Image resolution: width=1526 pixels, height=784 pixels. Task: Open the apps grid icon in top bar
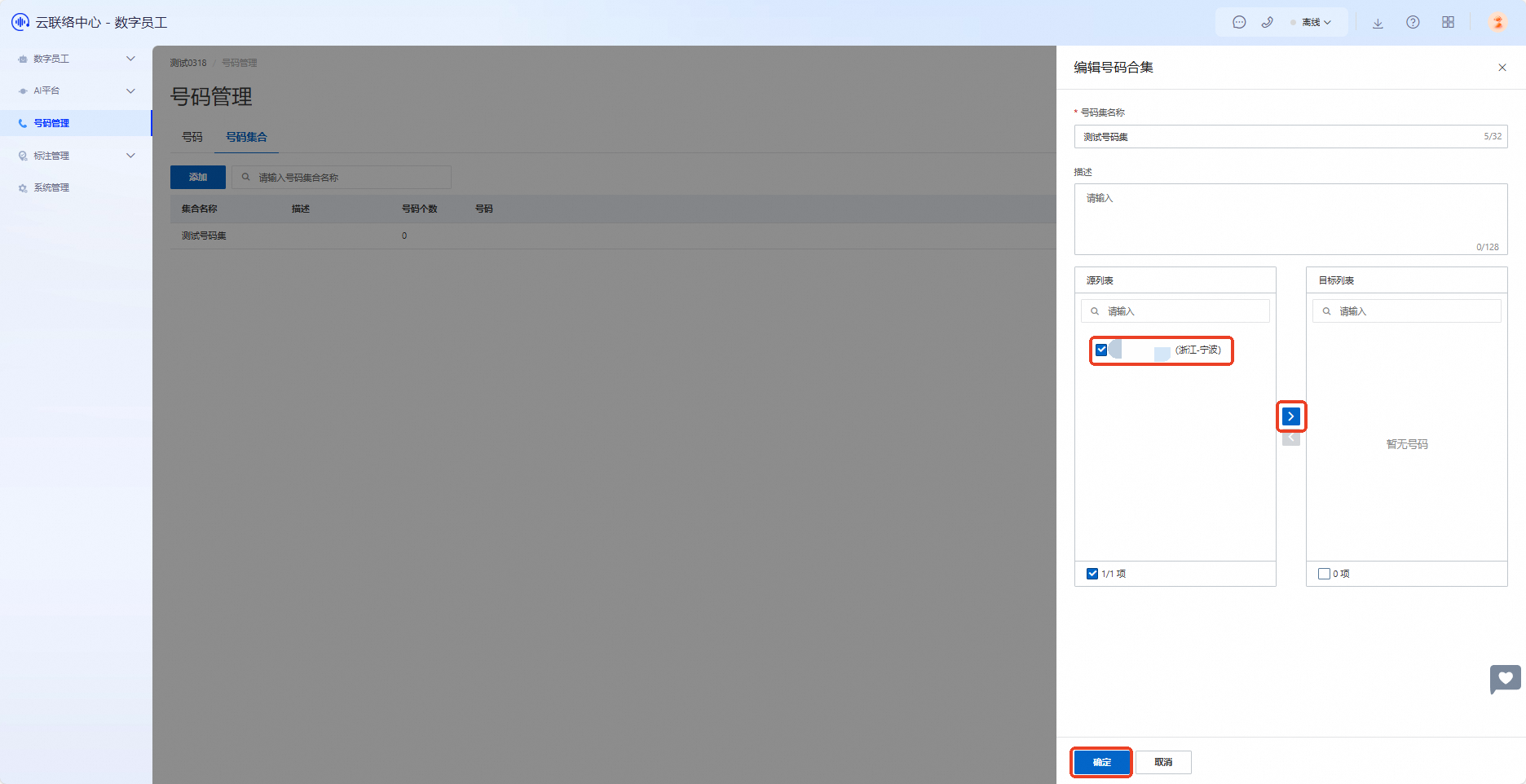(1448, 23)
